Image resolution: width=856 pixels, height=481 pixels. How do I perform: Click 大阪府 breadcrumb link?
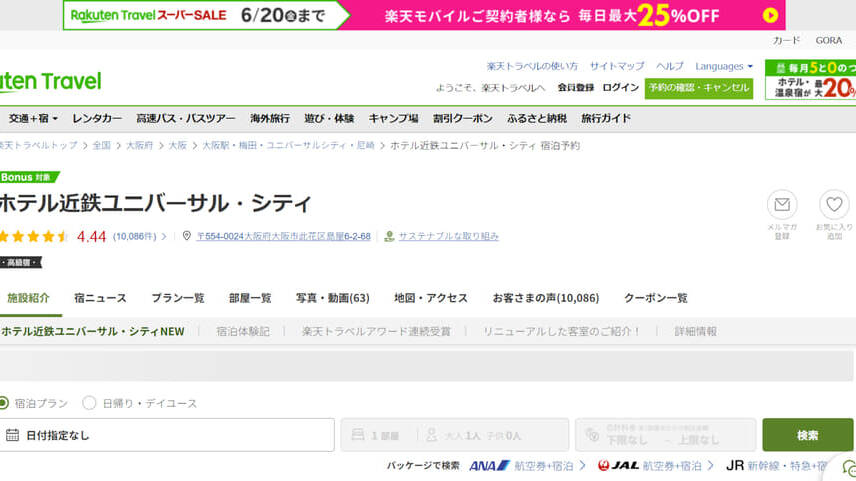click(139, 146)
